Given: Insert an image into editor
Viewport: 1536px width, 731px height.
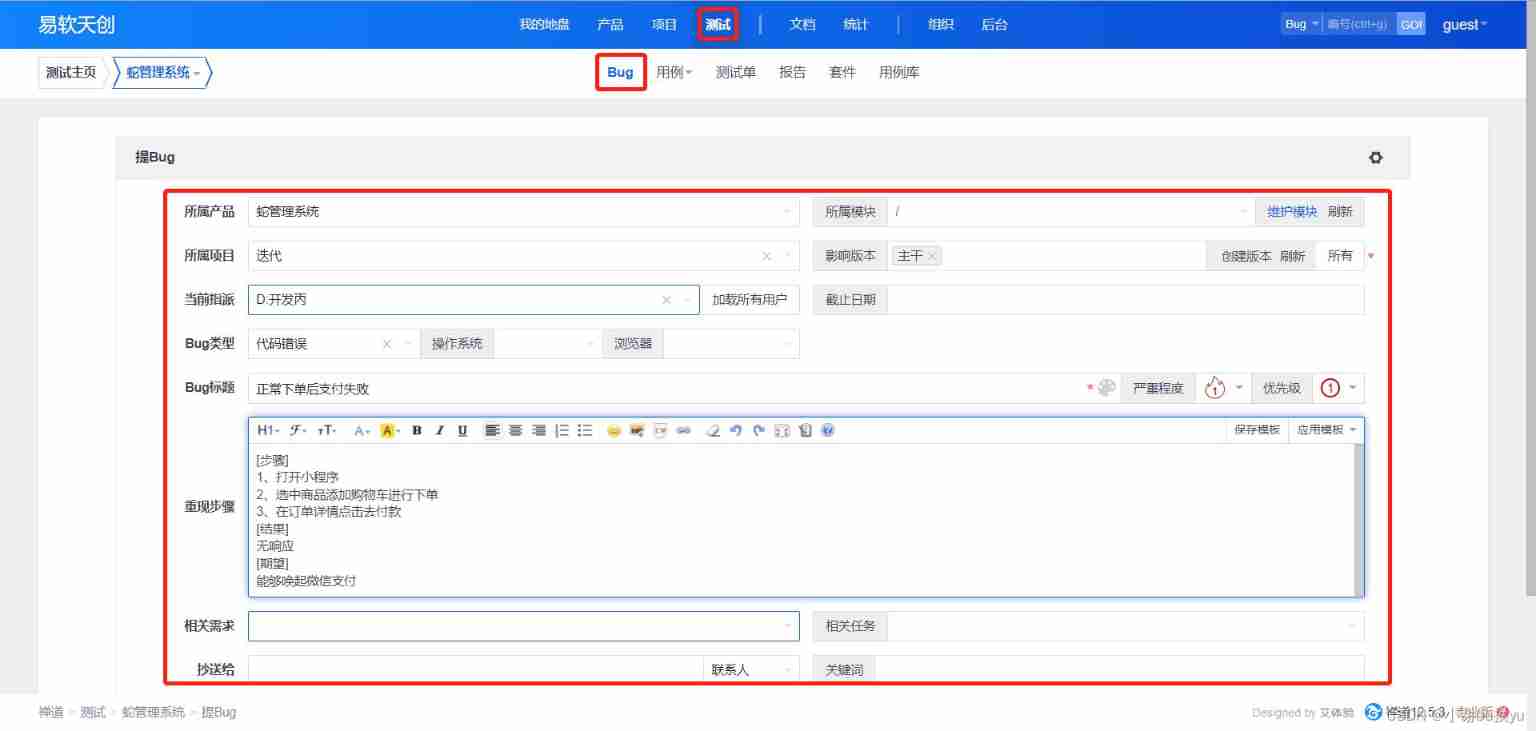Looking at the screenshot, I should (636, 430).
